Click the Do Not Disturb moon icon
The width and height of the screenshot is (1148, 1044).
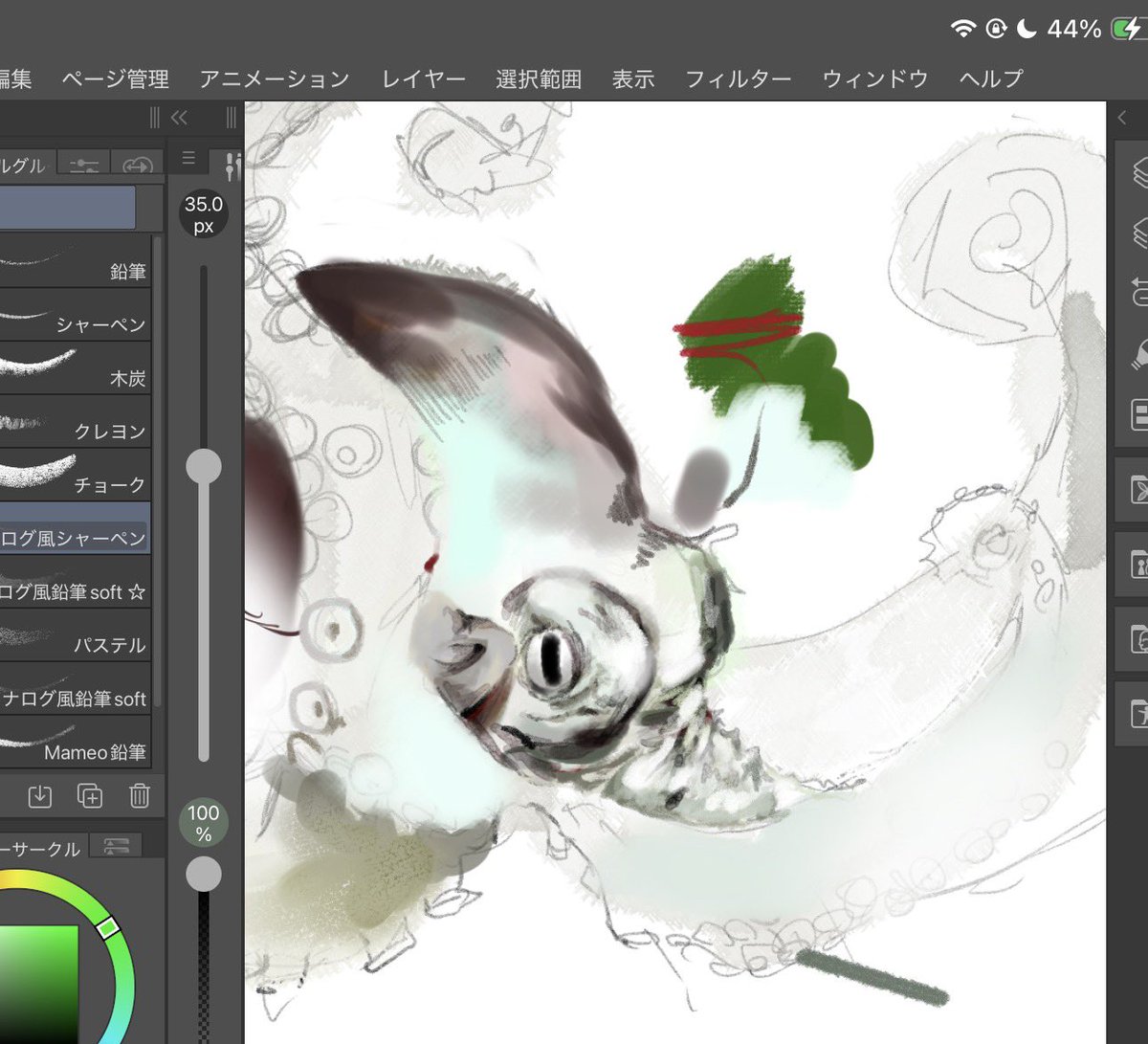coord(1027,30)
